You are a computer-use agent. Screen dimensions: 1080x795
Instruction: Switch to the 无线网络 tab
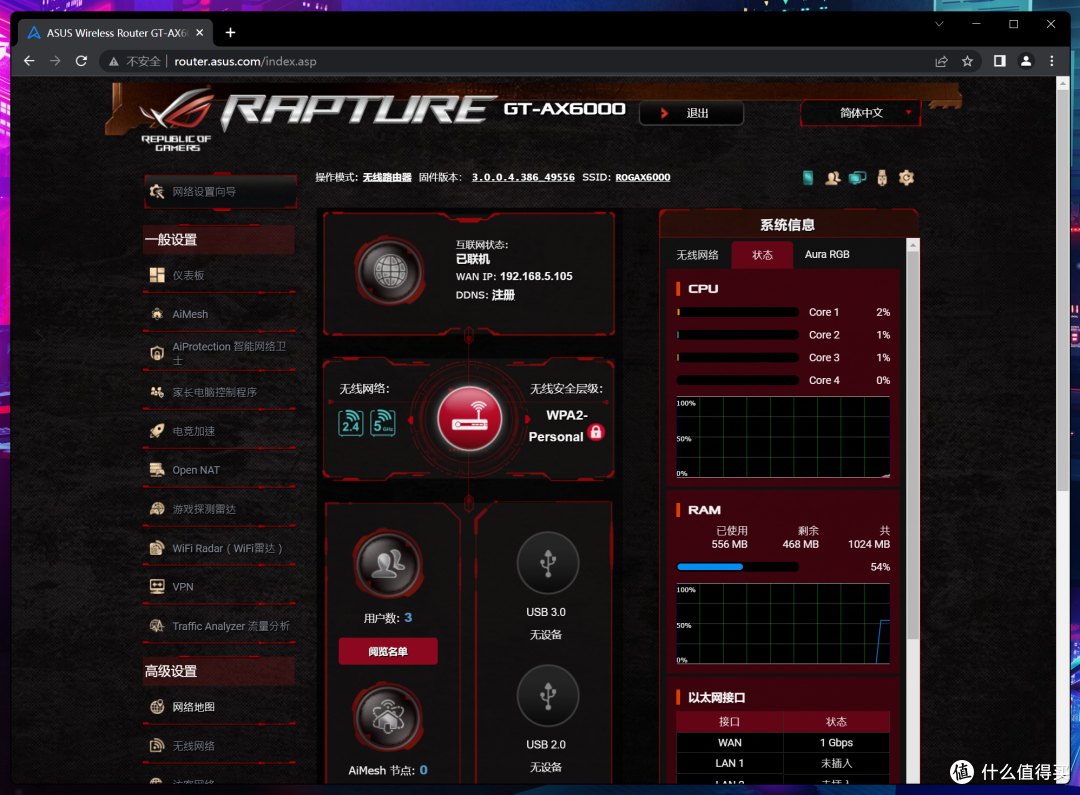coord(697,255)
